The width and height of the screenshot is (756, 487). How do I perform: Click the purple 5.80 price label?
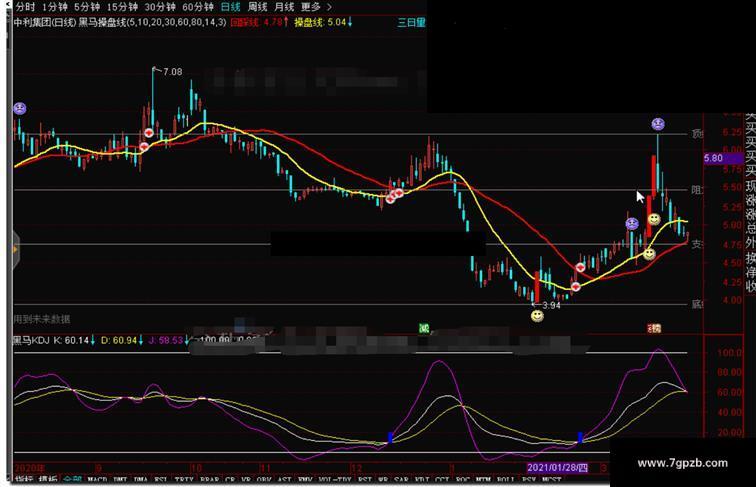(723, 158)
